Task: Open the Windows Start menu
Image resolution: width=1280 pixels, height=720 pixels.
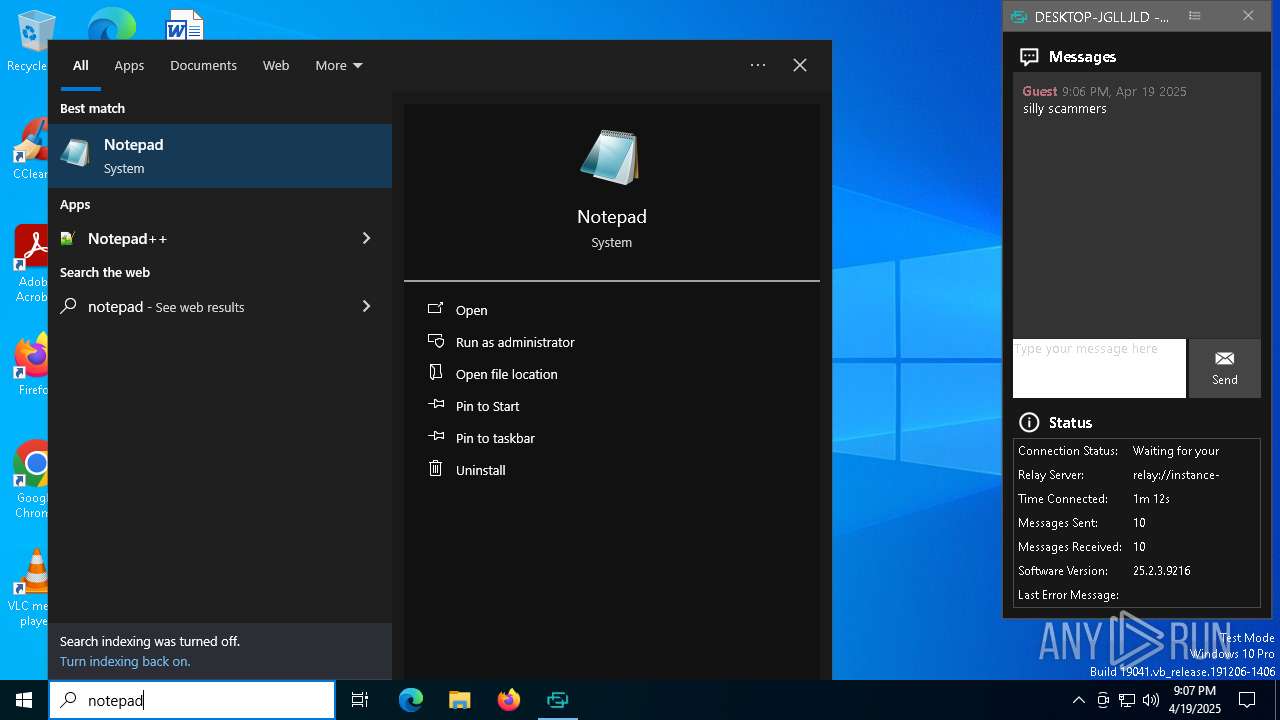Action: pyautogui.click(x=24, y=700)
